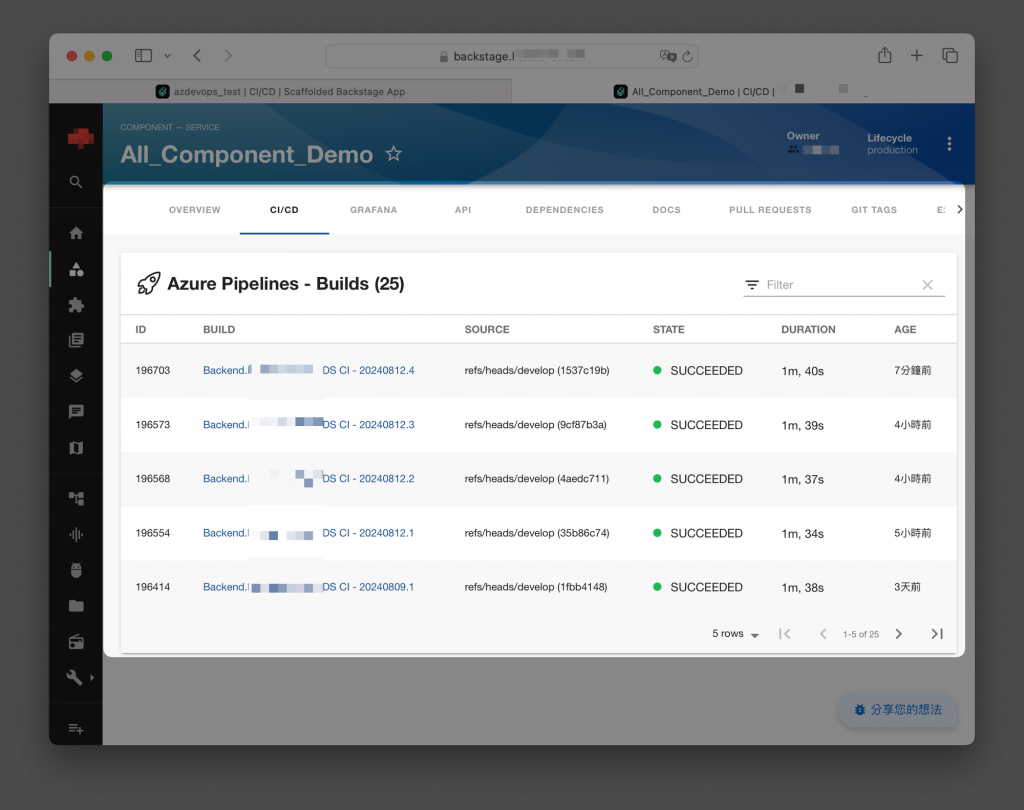The image size is (1024, 810).
Task: Open the three-dot entity menu
Action: (949, 144)
